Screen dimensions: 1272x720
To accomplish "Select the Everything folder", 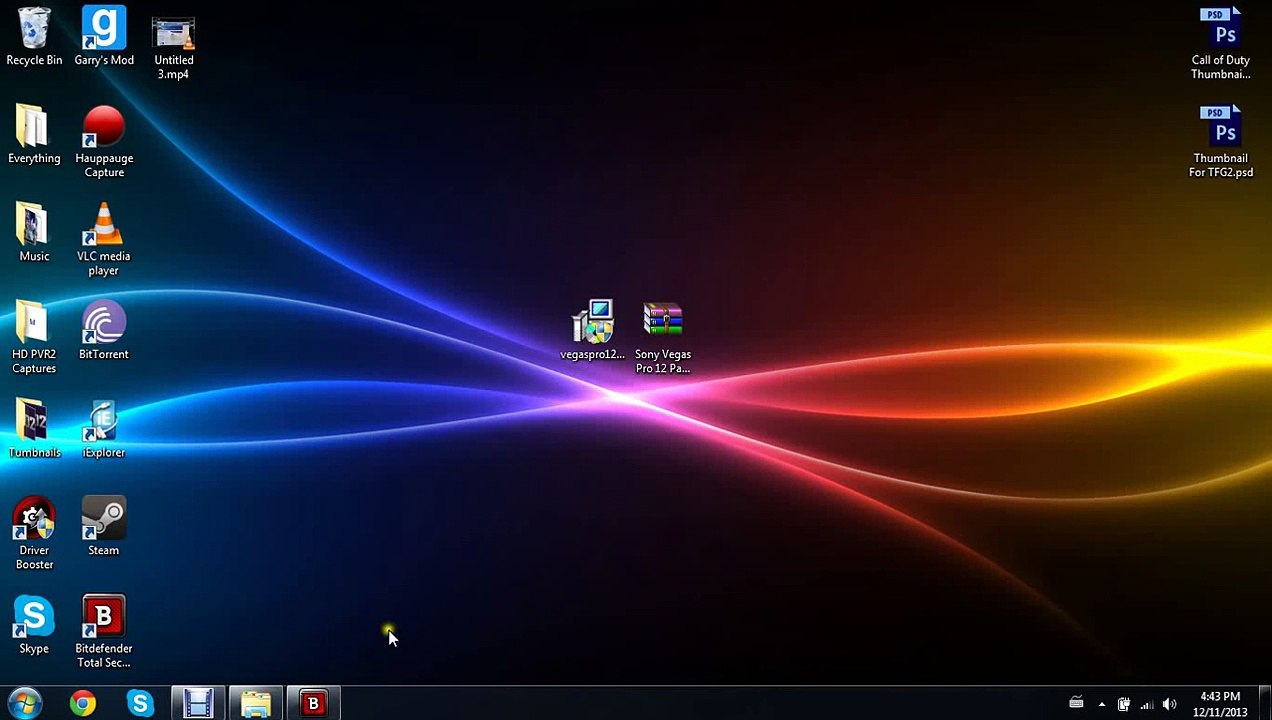I will tap(34, 135).
